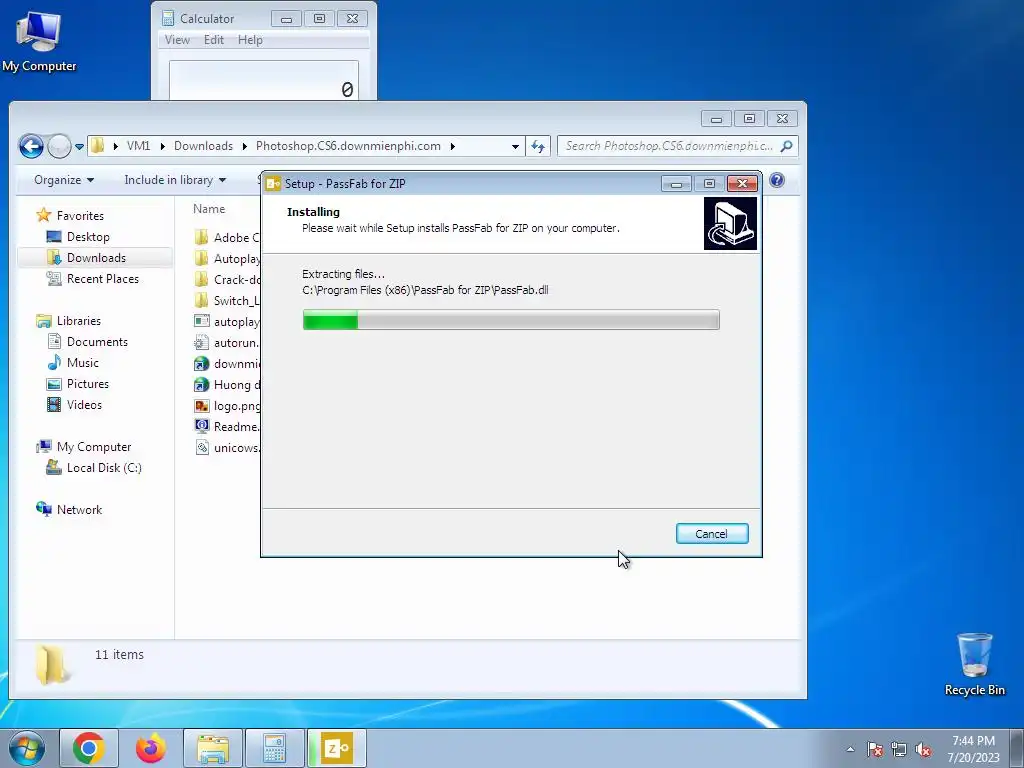Go forward in Explorer navigation
This screenshot has height=768, width=1024.
pyautogui.click(x=59, y=146)
